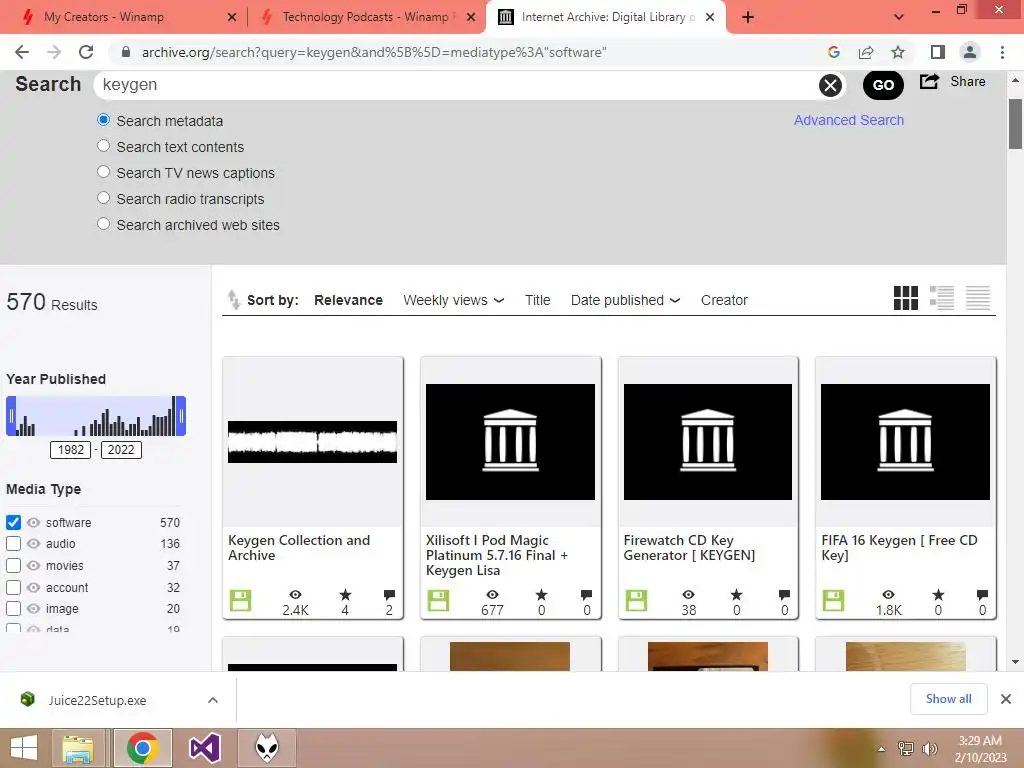Screen dimensions: 1024x768
Task: Clear the keygen search field with X icon
Action: pos(830,85)
